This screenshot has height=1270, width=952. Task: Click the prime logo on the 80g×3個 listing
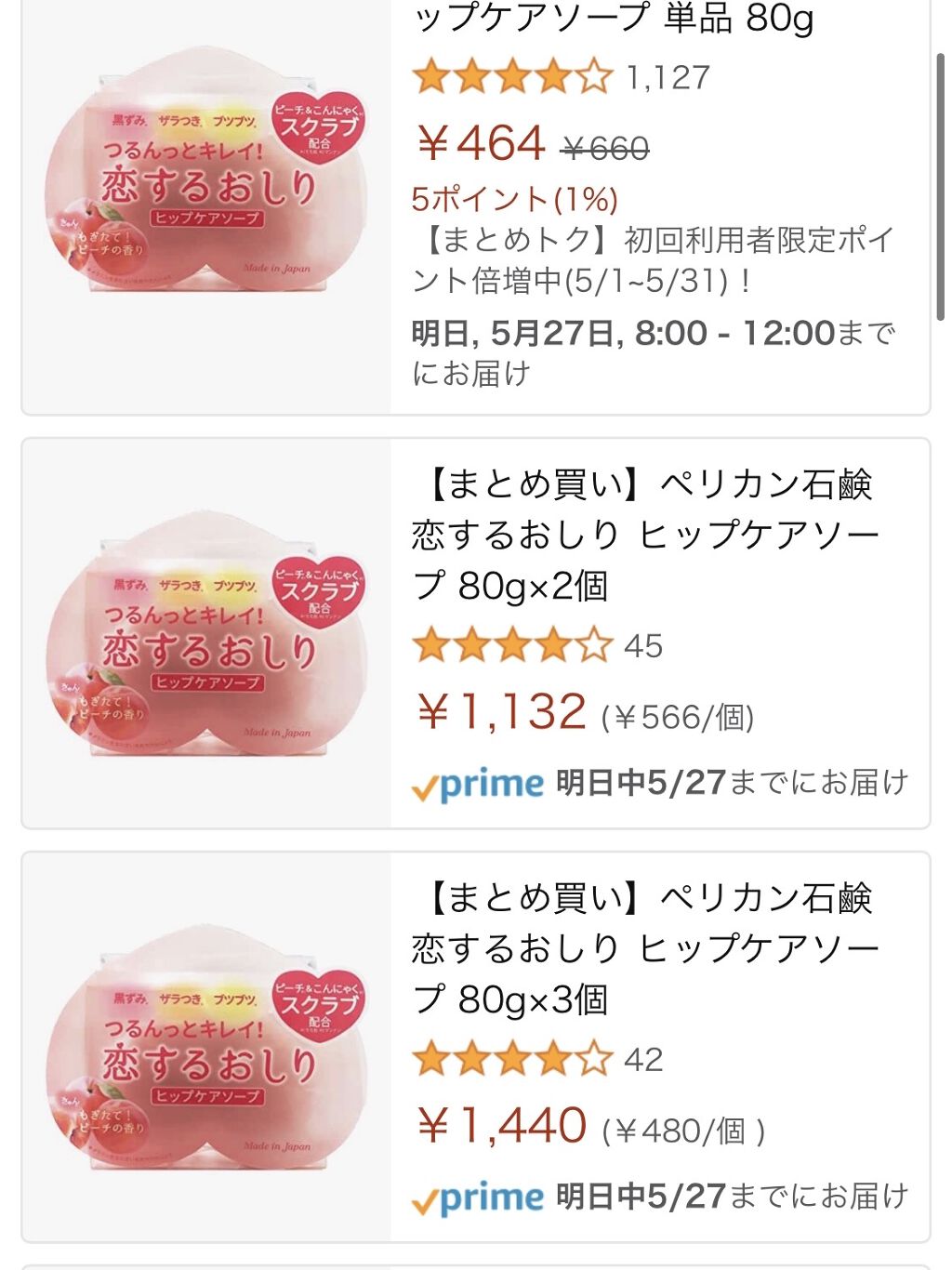pos(478,1198)
